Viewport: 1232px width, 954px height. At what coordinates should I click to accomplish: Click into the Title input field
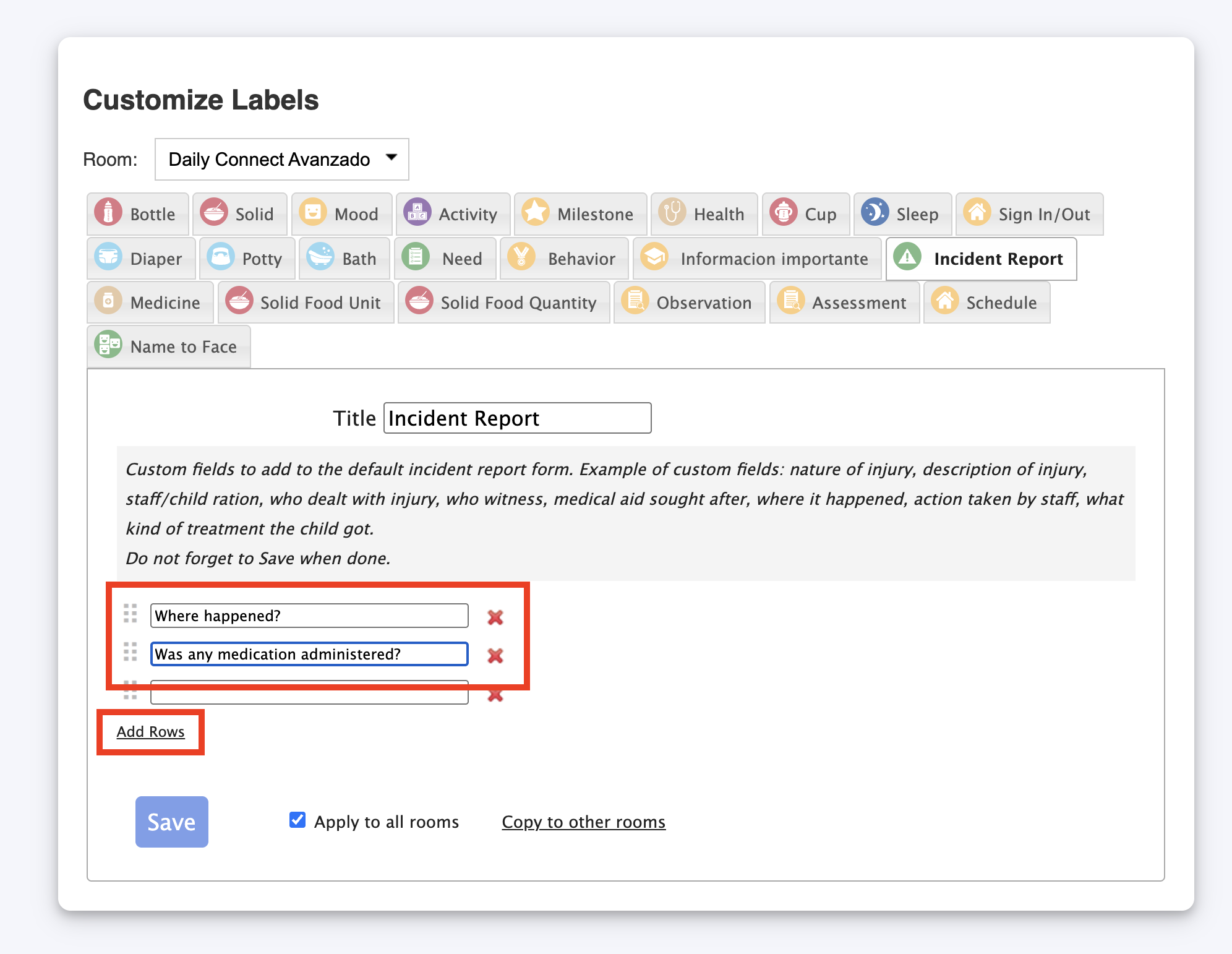coord(517,418)
